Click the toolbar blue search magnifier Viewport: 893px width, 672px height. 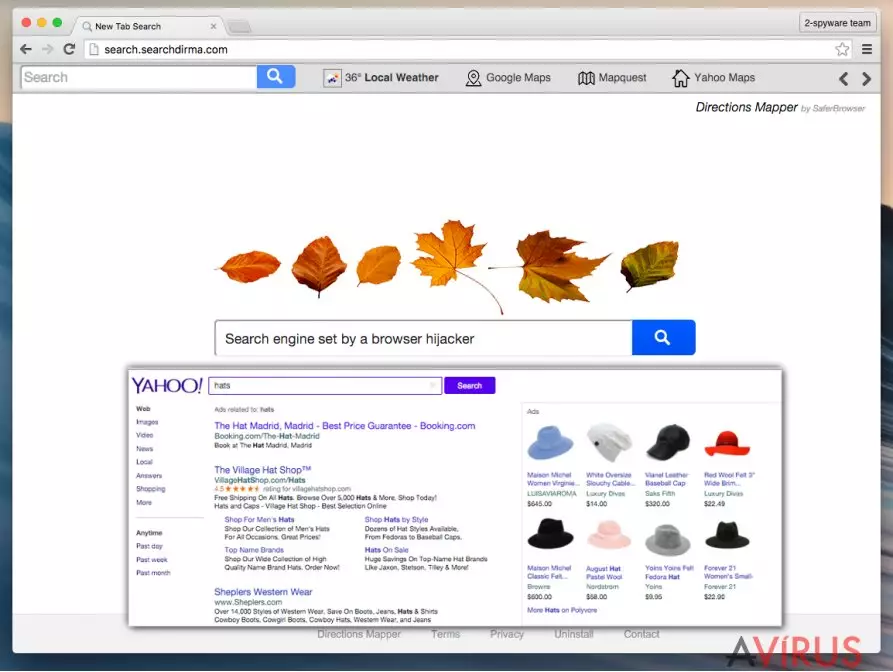(x=276, y=77)
